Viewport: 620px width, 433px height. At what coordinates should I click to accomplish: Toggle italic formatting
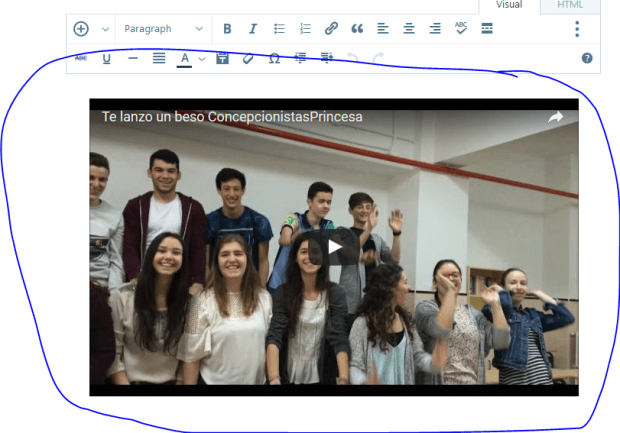253,29
